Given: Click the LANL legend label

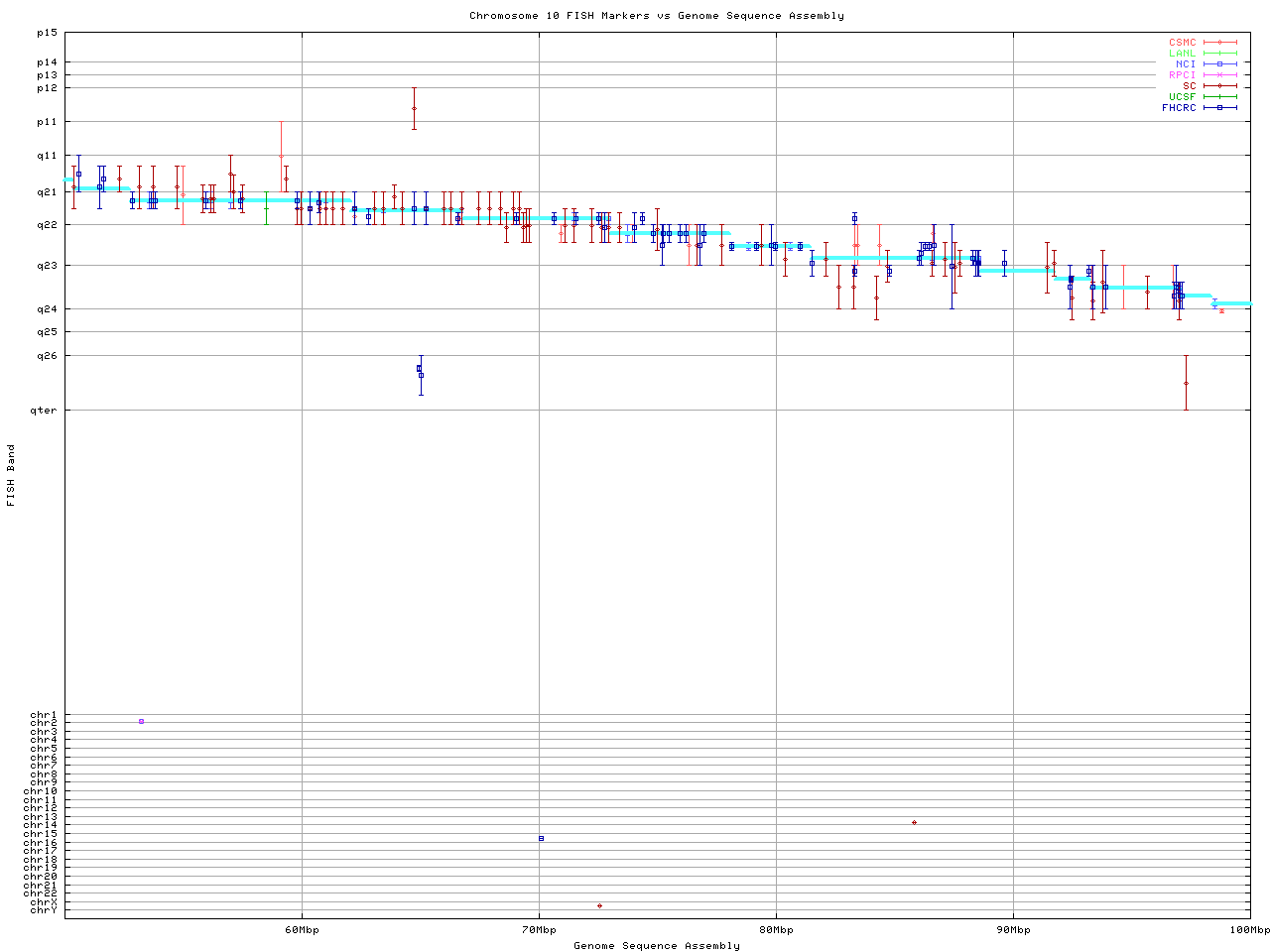Looking at the screenshot, I should tap(1182, 54).
